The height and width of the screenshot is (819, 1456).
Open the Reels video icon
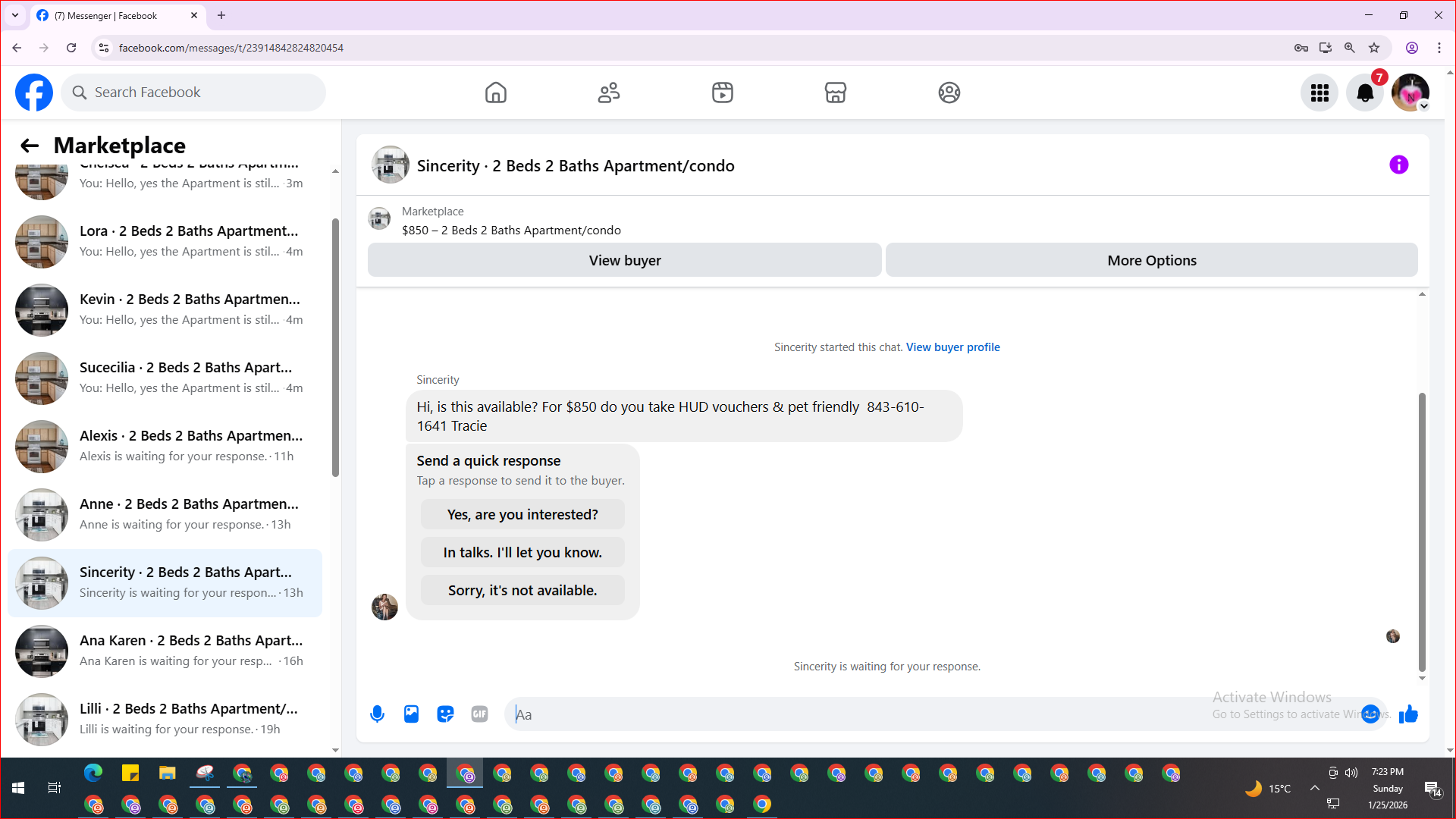pos(723,93)
